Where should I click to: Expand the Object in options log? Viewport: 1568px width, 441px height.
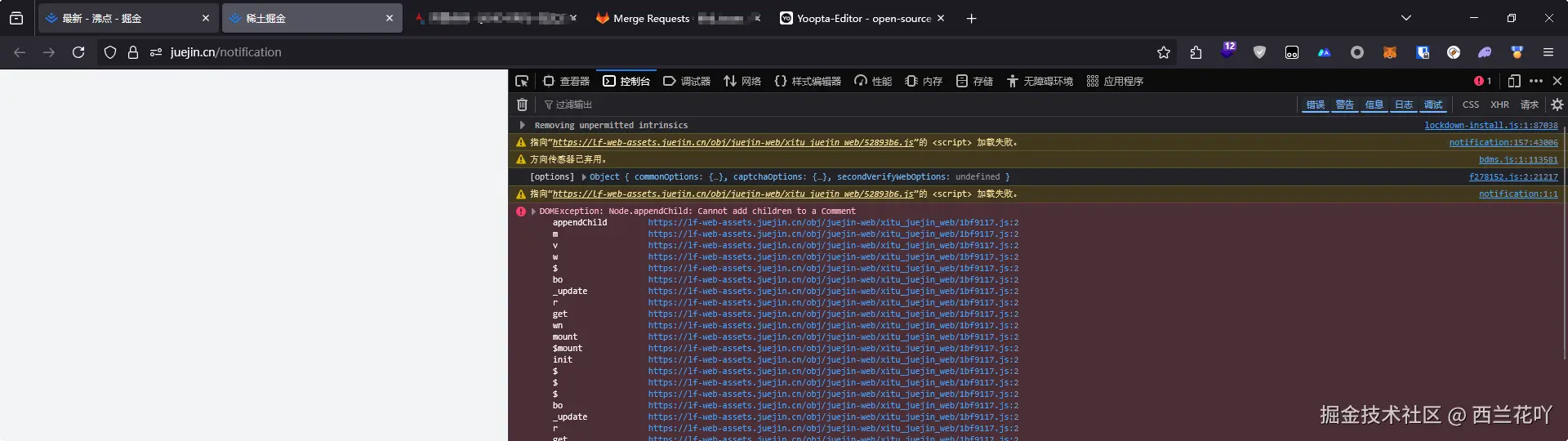[584, 177]
